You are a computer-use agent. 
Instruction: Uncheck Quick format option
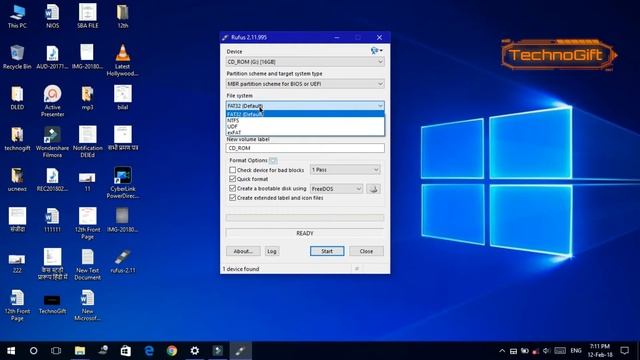(233, 179)
